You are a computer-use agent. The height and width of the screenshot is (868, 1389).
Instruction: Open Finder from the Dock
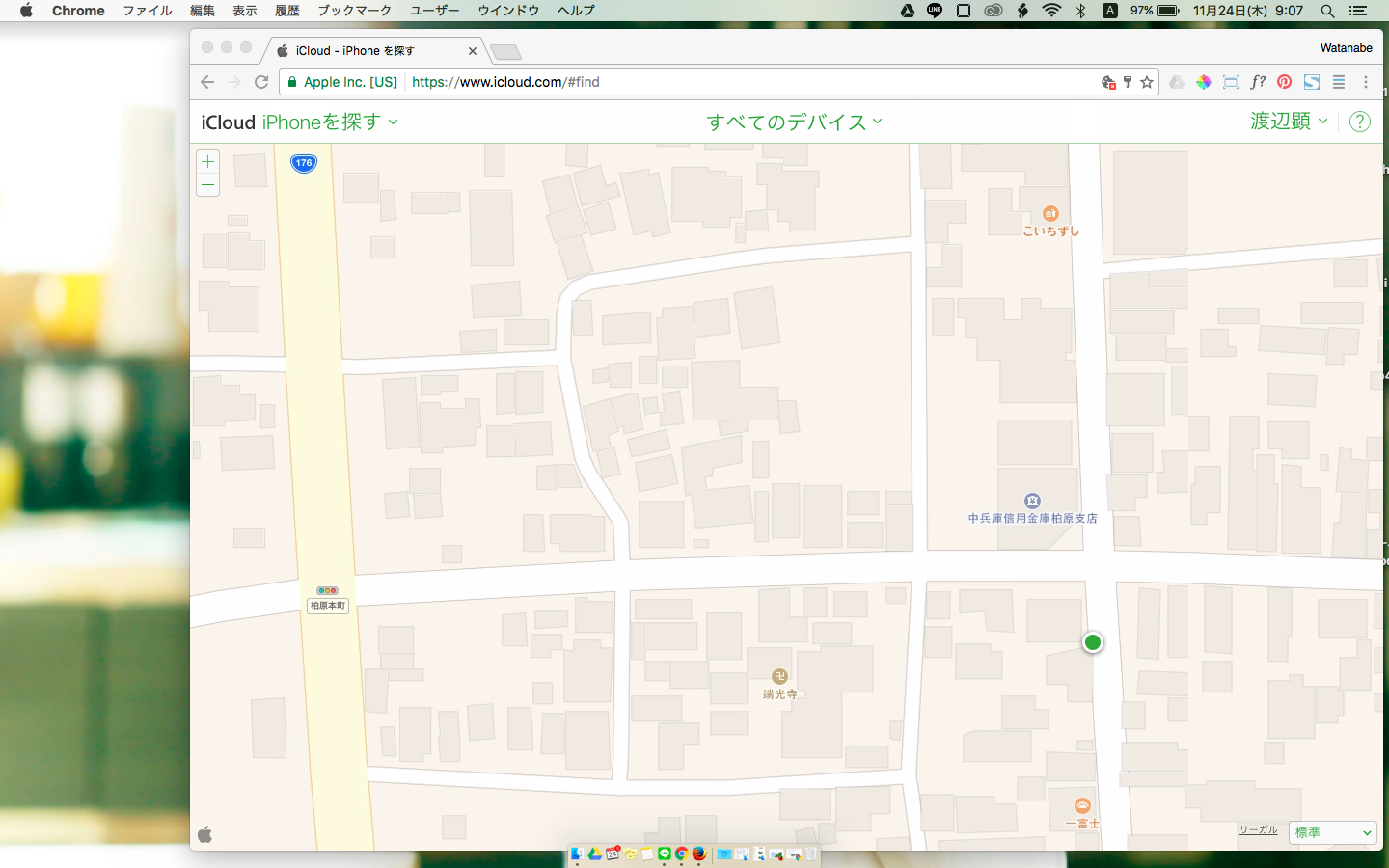coord(577,854)
